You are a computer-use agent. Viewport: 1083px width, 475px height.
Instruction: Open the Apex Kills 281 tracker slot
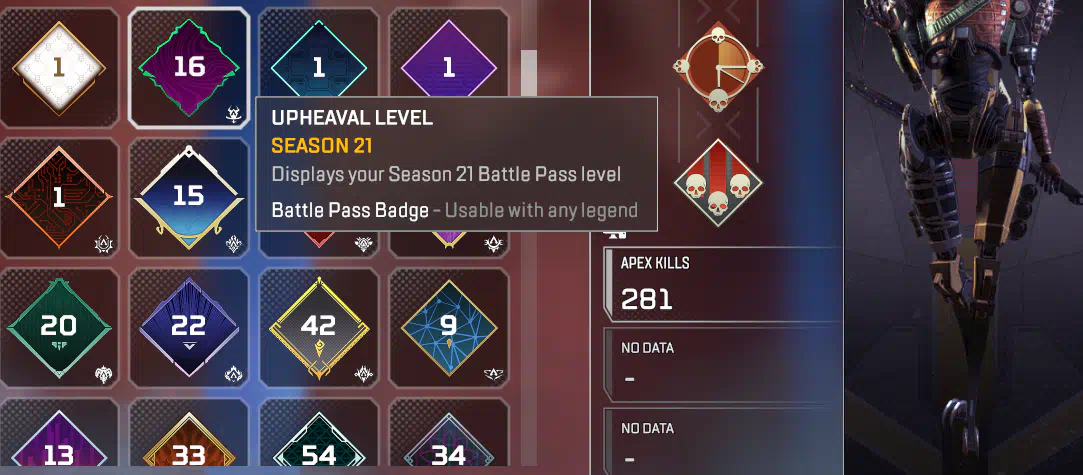coord(723,284)
